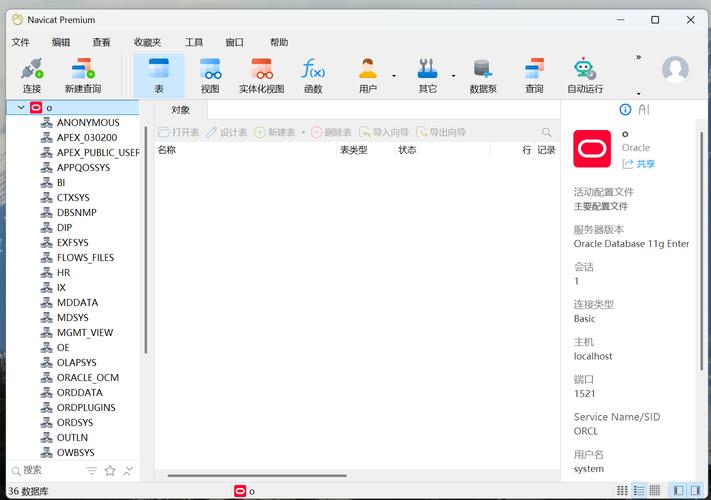Open the Tools (工具) menu
The width and height of the screenshot is (711, 500).
click(x=194, y=42)
